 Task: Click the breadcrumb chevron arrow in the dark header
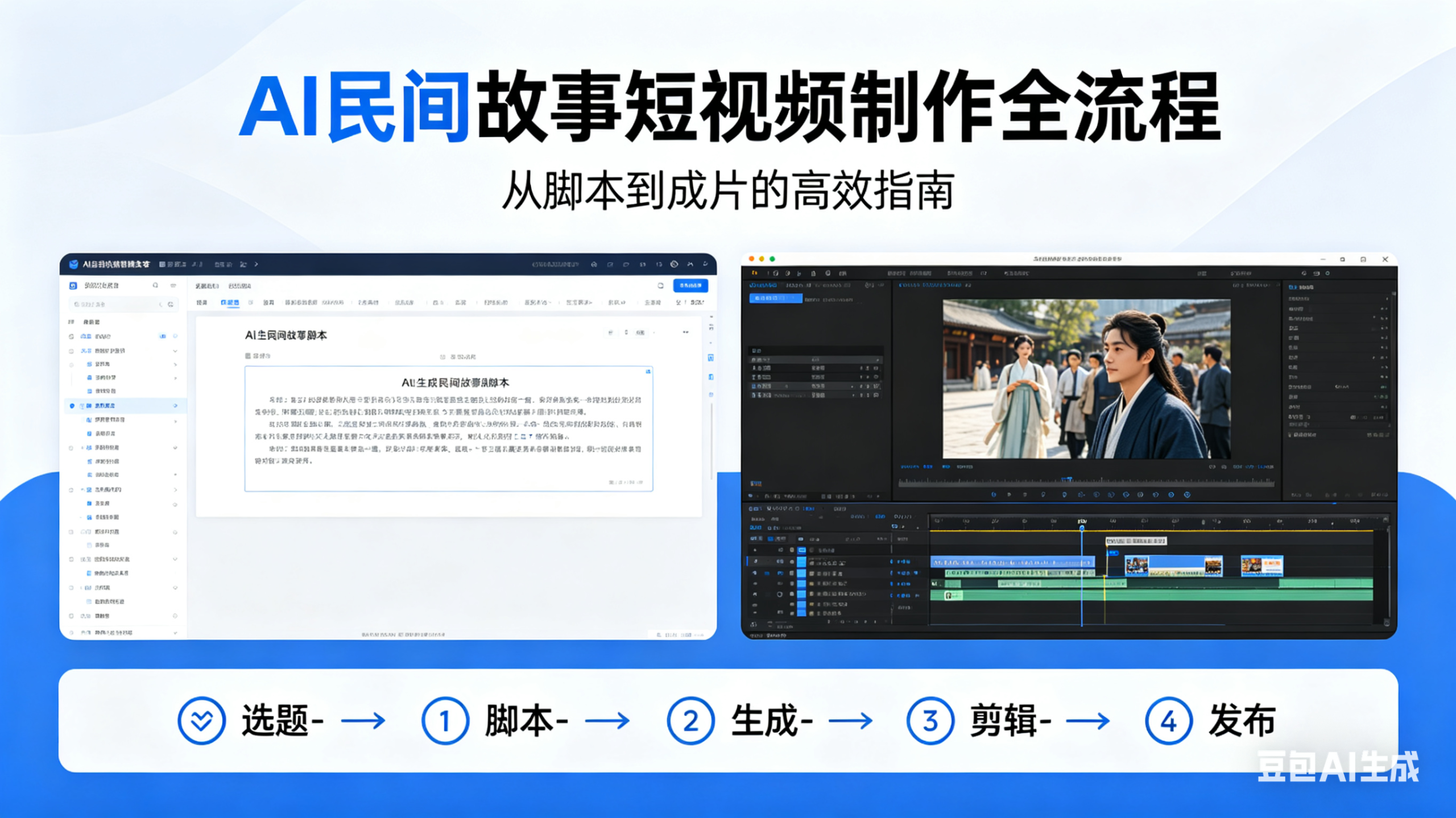257,264
